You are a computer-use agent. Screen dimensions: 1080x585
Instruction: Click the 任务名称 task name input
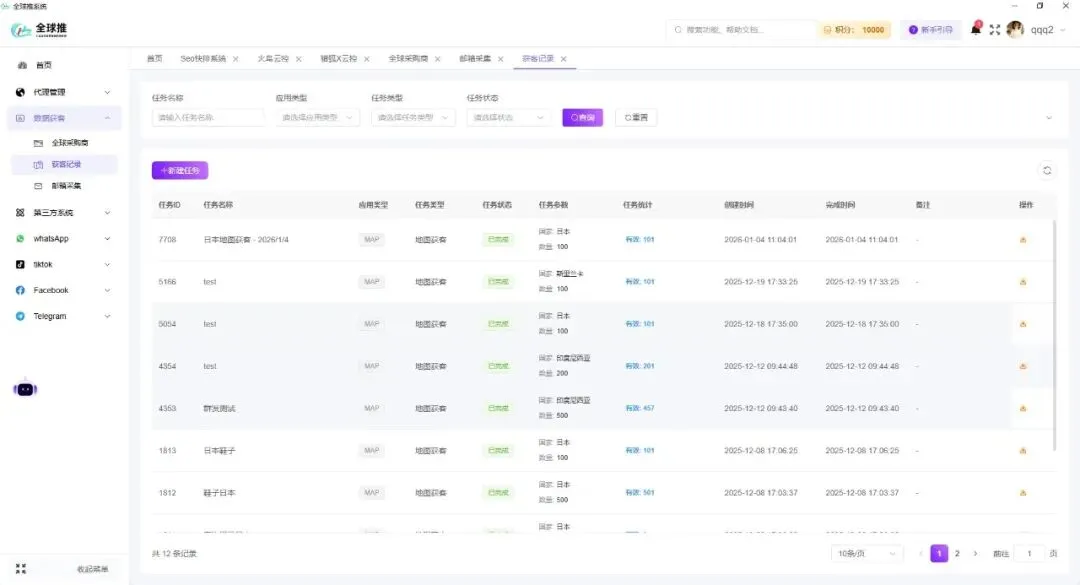point(208,118)
